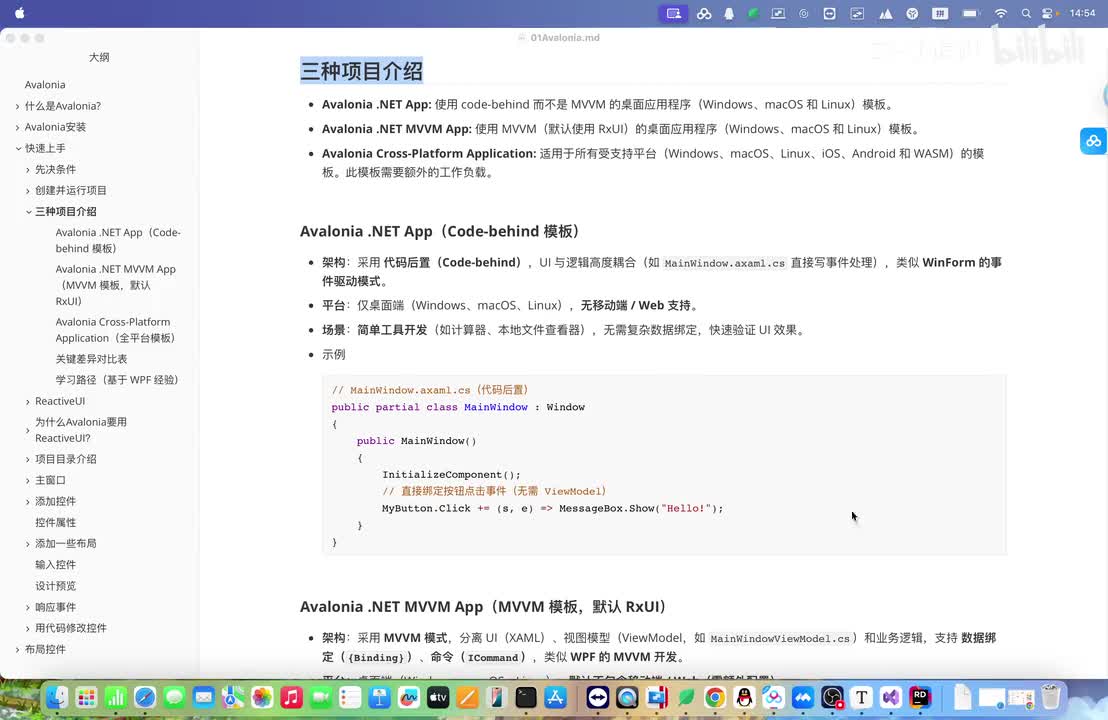
Task: Open Mail from the Dock
Action: click(x=204, y=698)
